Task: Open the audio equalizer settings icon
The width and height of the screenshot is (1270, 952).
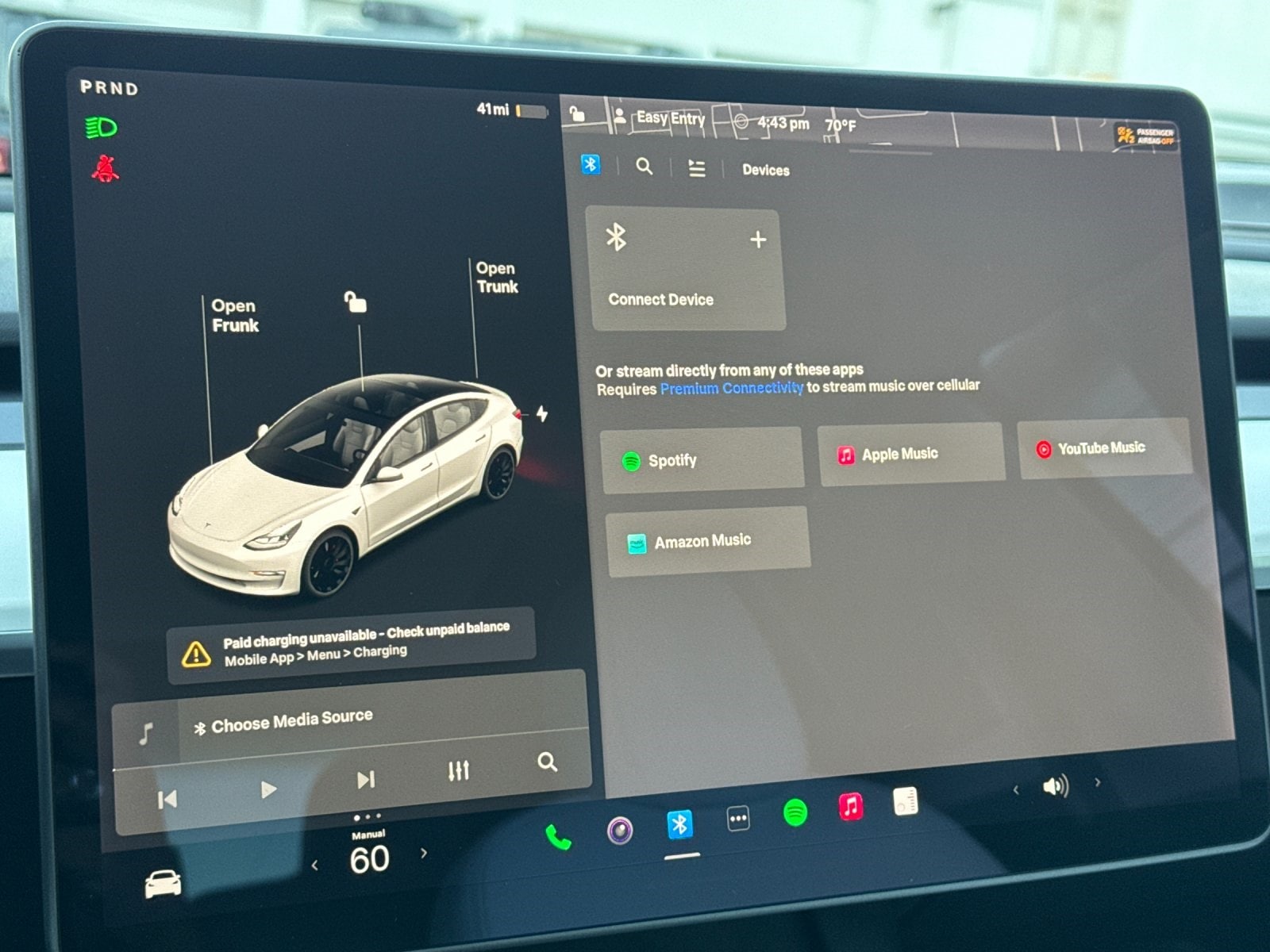Action: pos(458,770)
